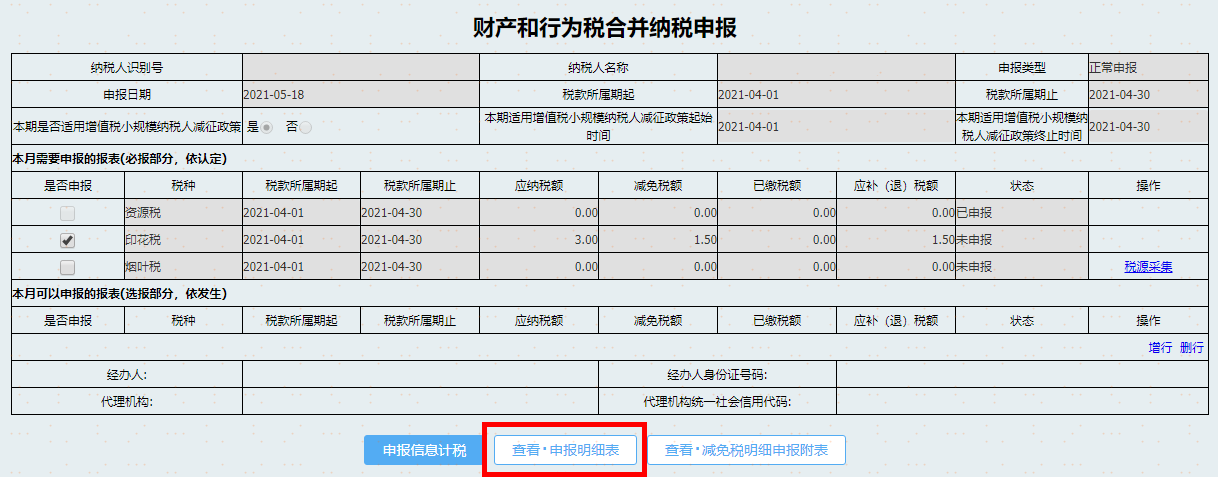Click section header 本月可以申报的报表(选报部分，依发生)
The image size is (1218, 477).
click(x=119, y=293)
